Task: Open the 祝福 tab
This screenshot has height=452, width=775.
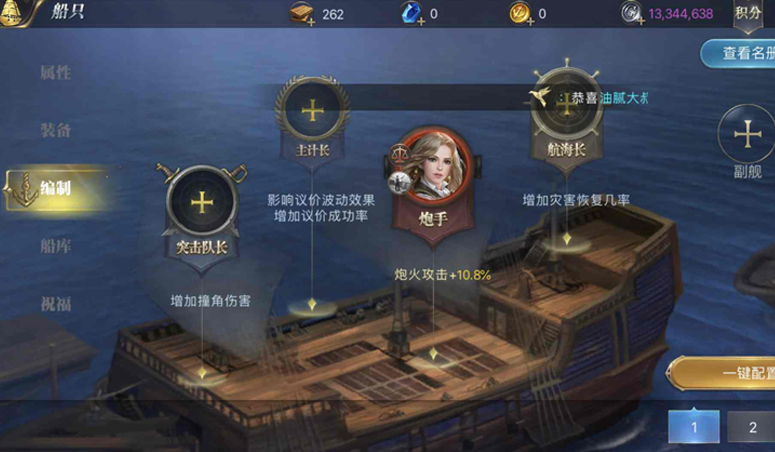Action: point(55,304)
